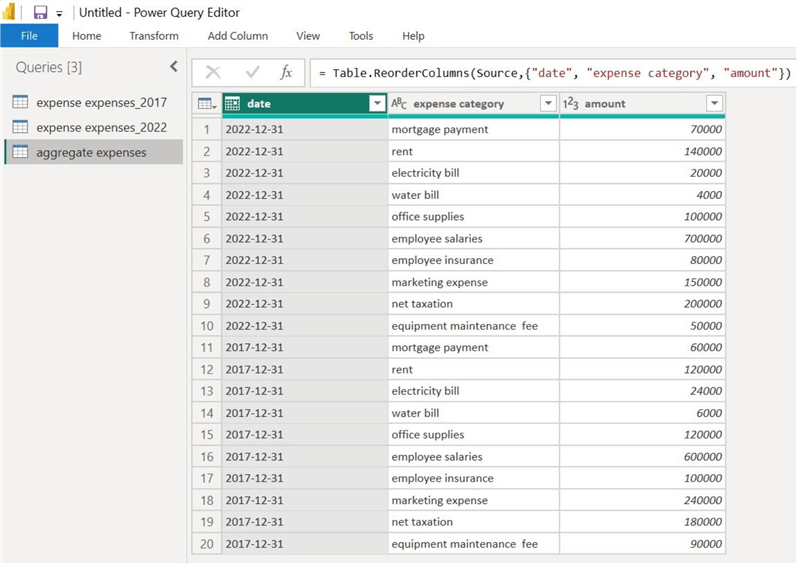Viewport: 797px width, 564px height.
Task: Click the 'water bill' cell in row 14
Action: coord(473,413)
